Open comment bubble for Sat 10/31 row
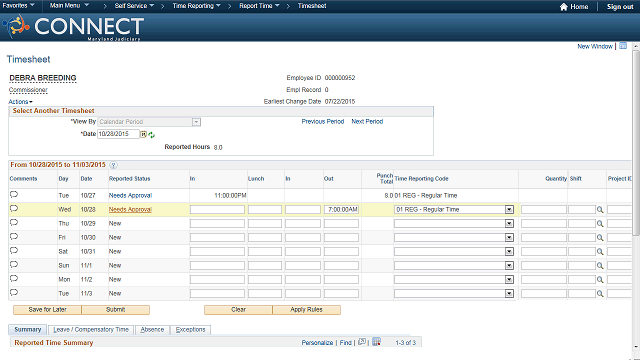 point(14,251)
